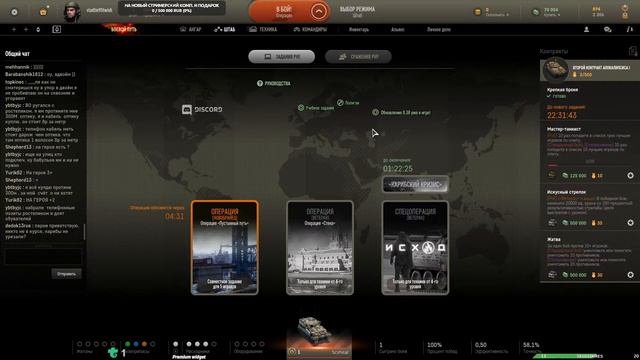Click the first equipment slot circle
Screen dimensions: 640x360
pyautogui.click(x=237, y=344)
